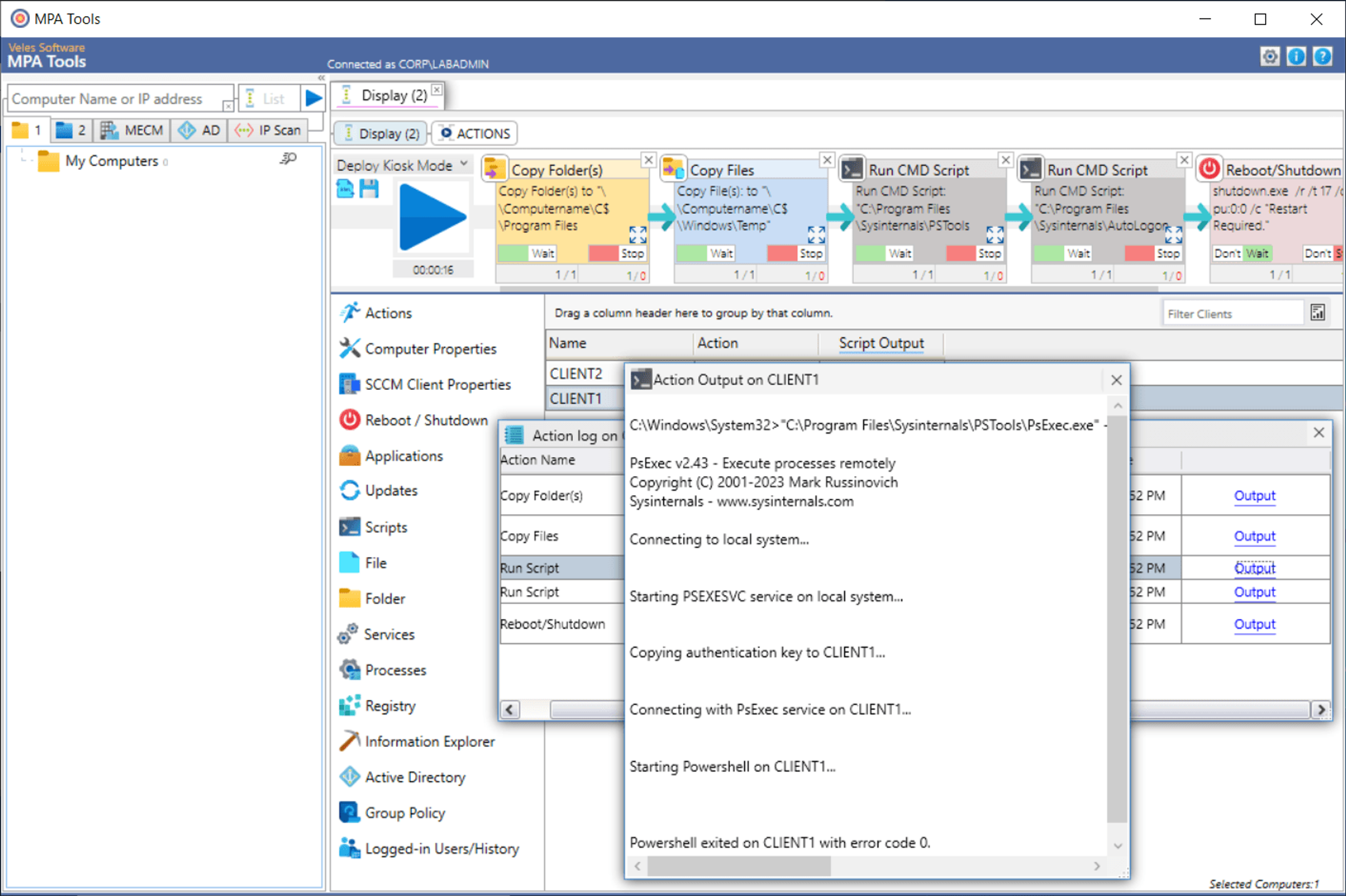Open Services in sidebar
This screenshot has height=896, width=1346.
click(x=377, y=634)
